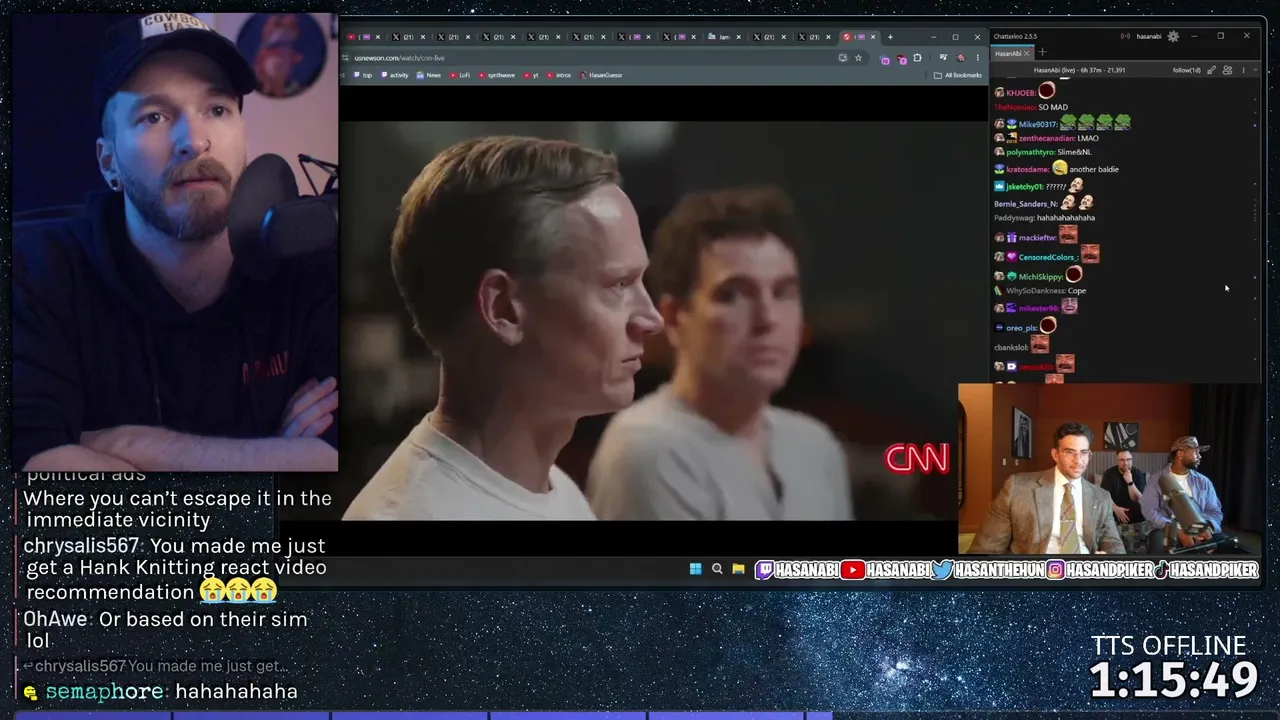Bookmark this page with the star icon
The height and width of the screenshot is (720, 1280).
click(x=858, y=58)
